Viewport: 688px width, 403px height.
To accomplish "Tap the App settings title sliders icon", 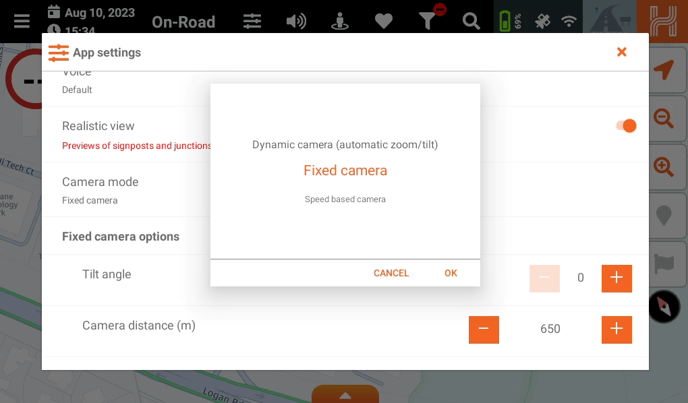I will click(x=58, y=53).
